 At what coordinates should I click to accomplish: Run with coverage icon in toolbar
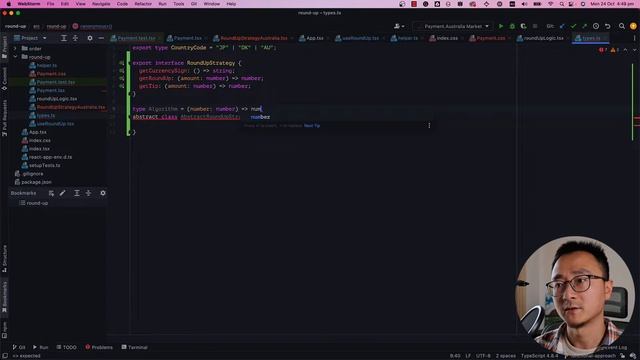524,26
